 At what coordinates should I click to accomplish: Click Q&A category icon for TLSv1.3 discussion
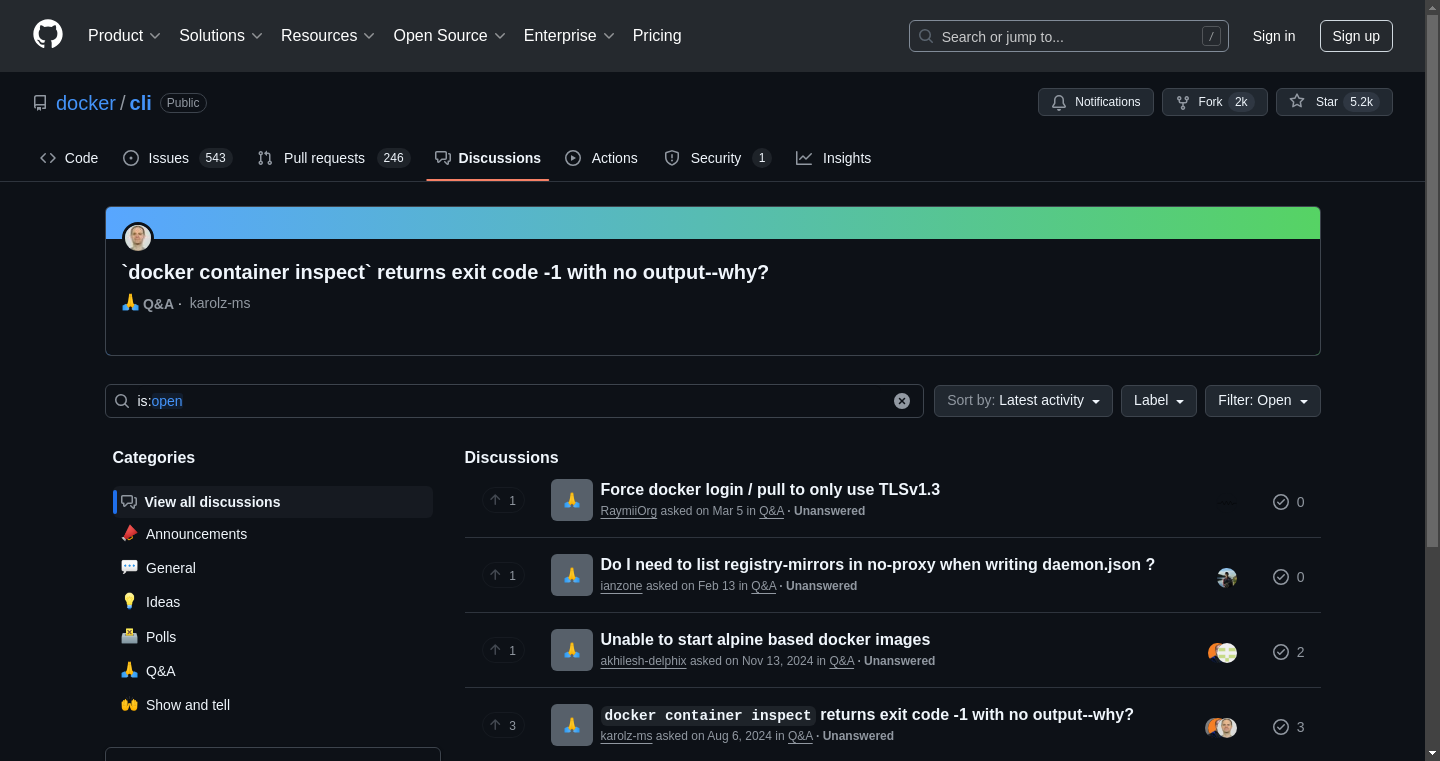572,500
